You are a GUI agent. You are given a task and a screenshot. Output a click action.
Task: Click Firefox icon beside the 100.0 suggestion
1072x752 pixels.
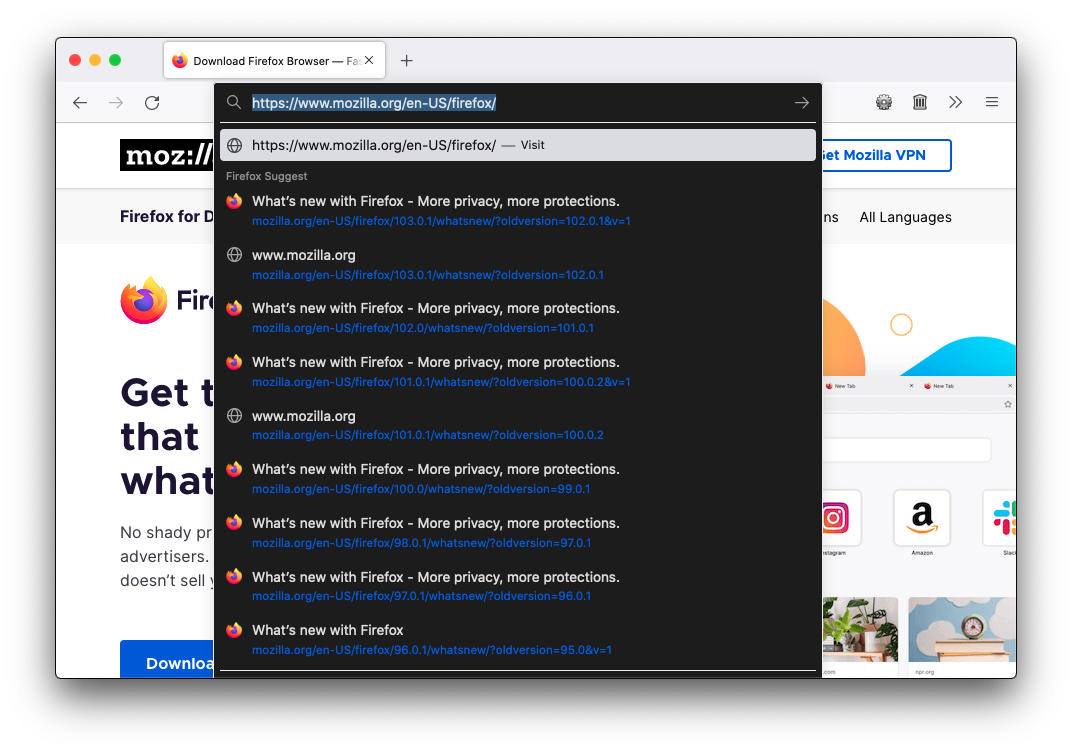[234, 469]
